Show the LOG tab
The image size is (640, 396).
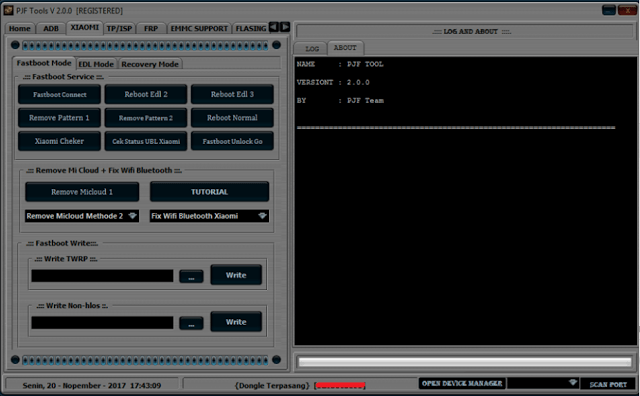pyautogui.click(x=312, y=49)
